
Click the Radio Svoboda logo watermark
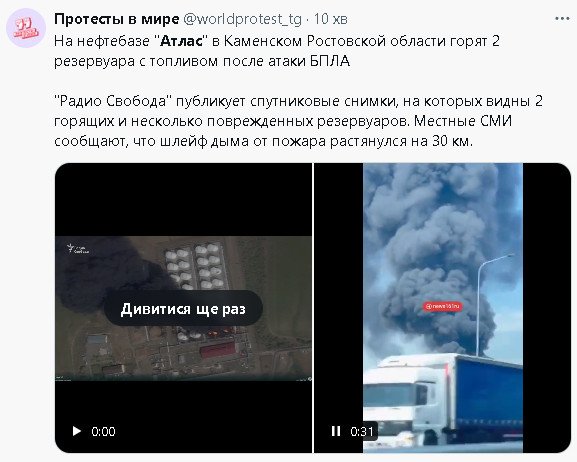(78, 249)
